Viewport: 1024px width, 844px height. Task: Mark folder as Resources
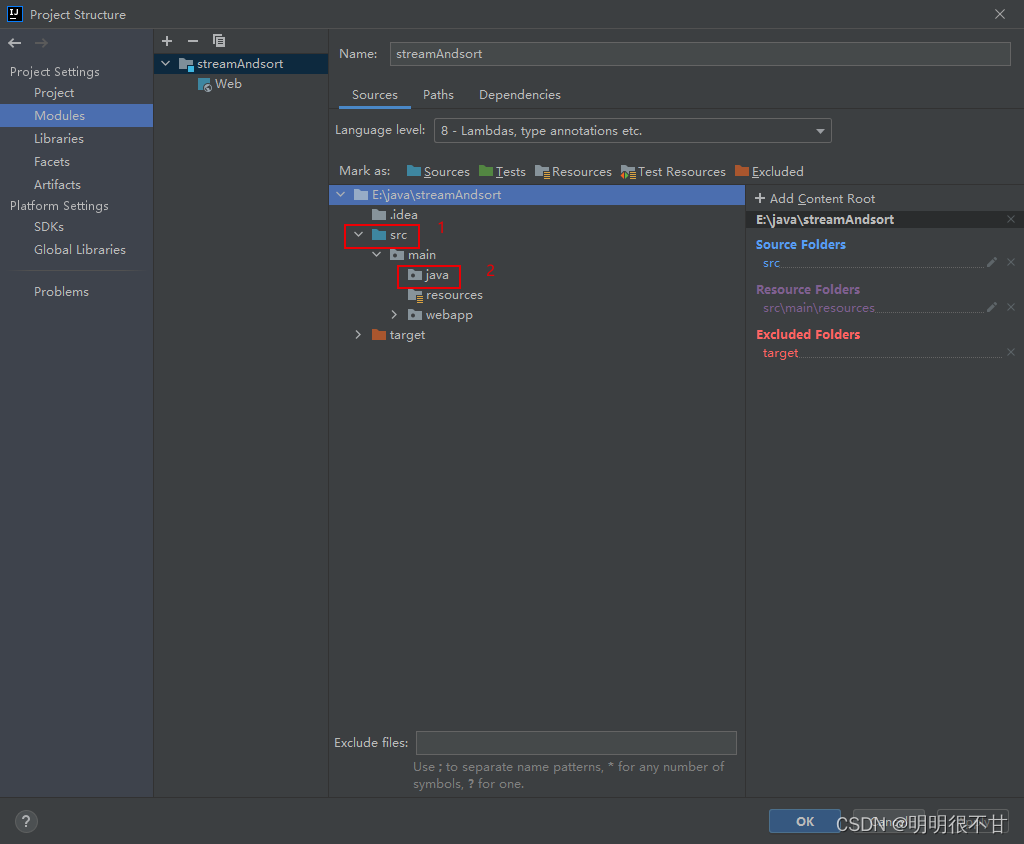pos(573,172)
